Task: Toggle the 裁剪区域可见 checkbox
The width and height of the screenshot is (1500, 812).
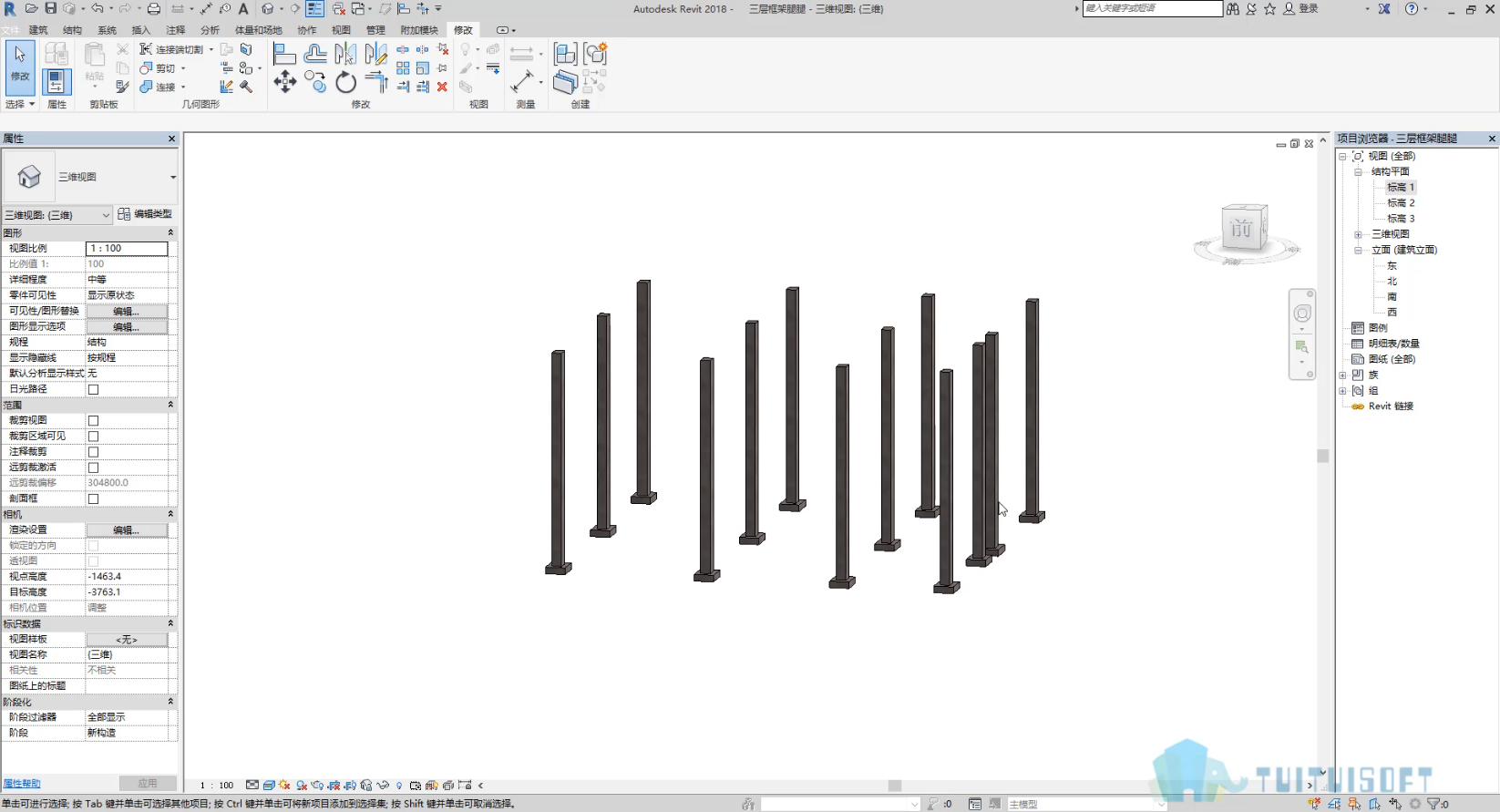Action: 93,437
